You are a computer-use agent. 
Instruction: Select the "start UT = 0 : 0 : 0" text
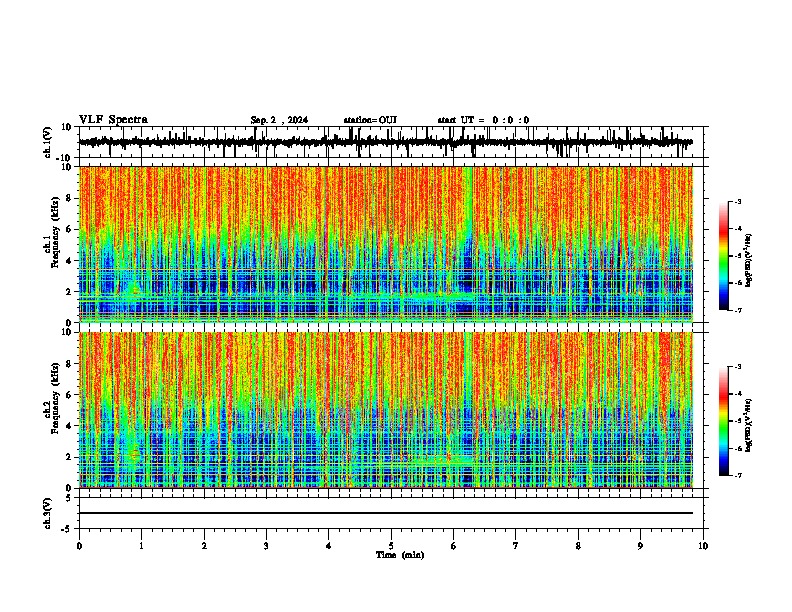pyautogui.click(x=483, y=120)
